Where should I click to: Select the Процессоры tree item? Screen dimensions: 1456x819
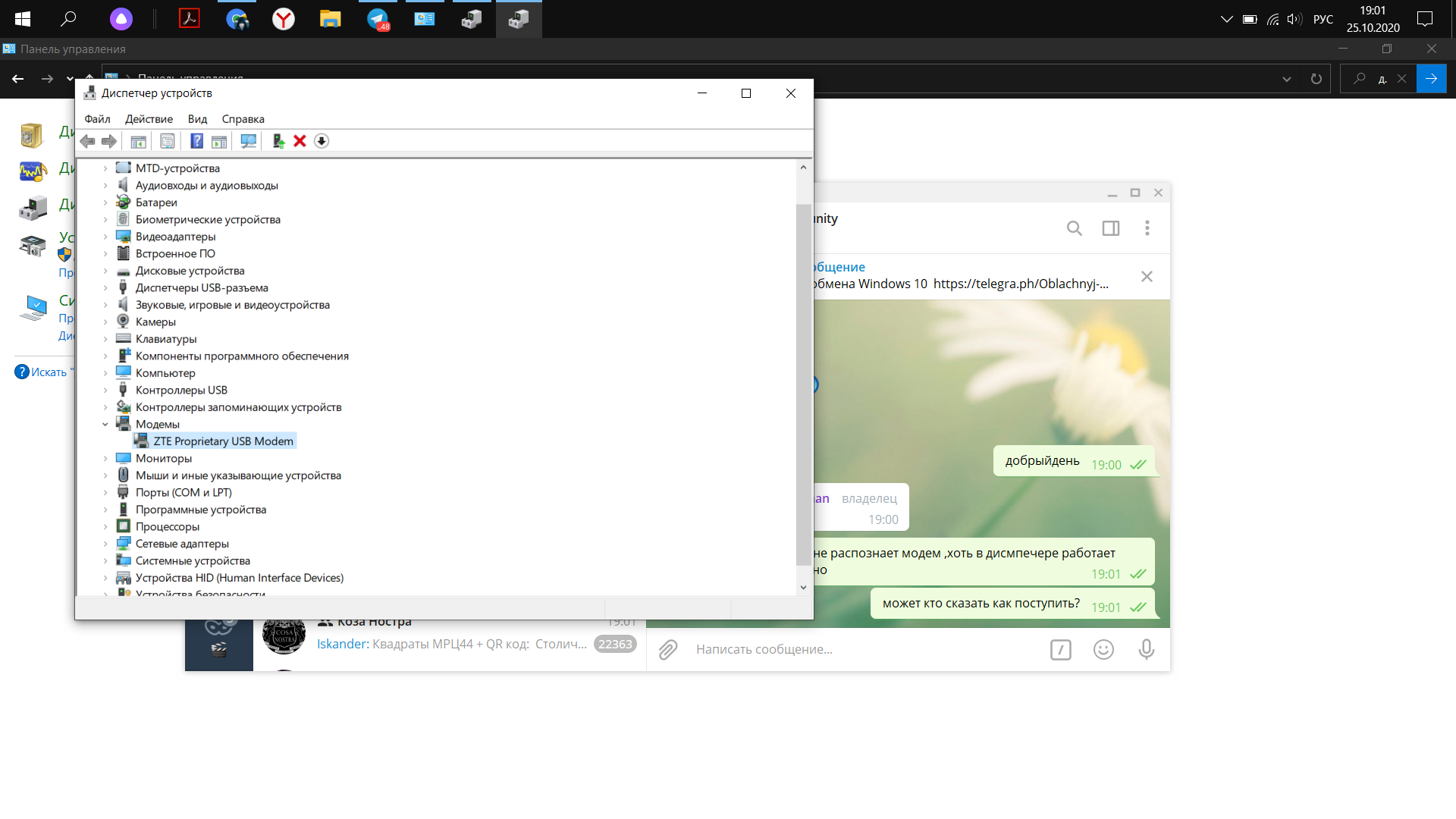click(168, 527)
